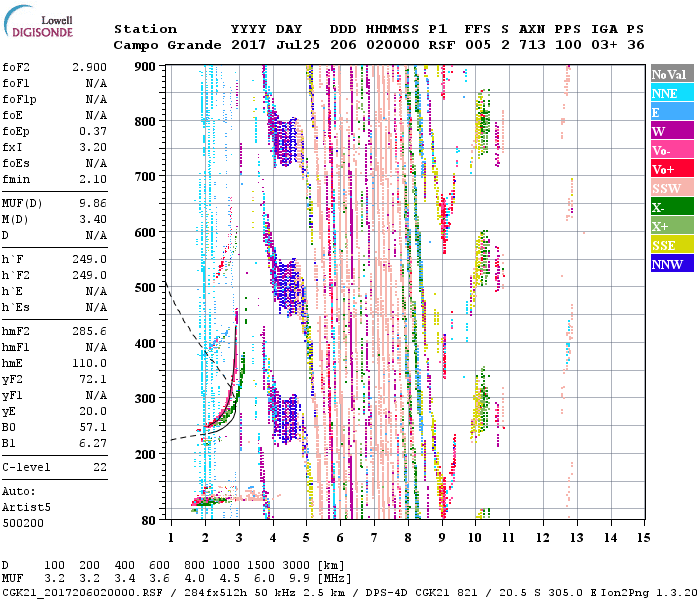Click the cyan NNE legend swatch
Image resolution: width=700 pixels, height=600 pixels.
[x=668, y=94]
